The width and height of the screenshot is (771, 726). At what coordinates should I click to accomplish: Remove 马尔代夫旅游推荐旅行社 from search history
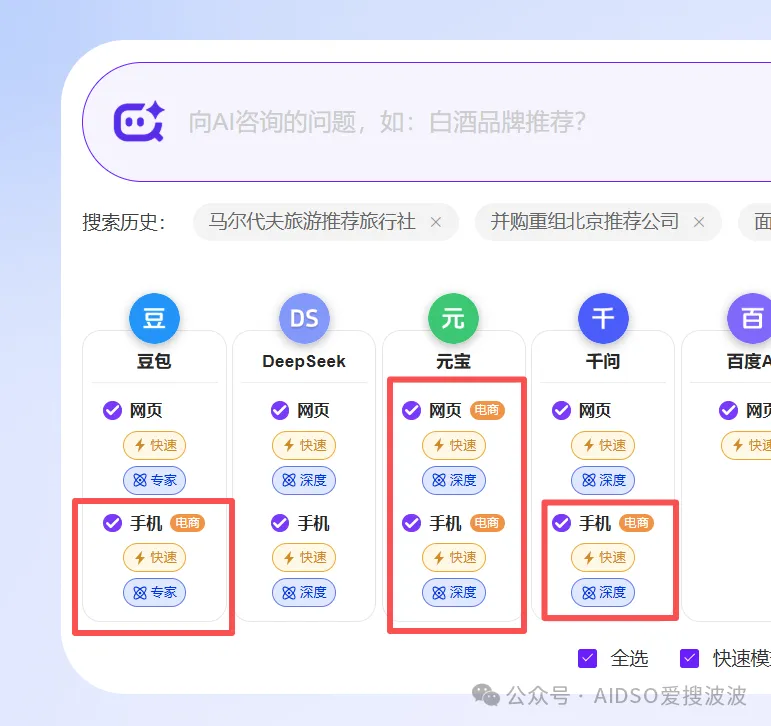click(x=436, y=222)
